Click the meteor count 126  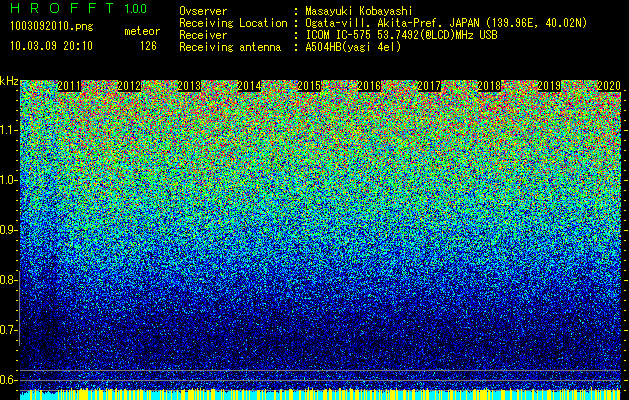pyautogui.click(x=148, y=46)
